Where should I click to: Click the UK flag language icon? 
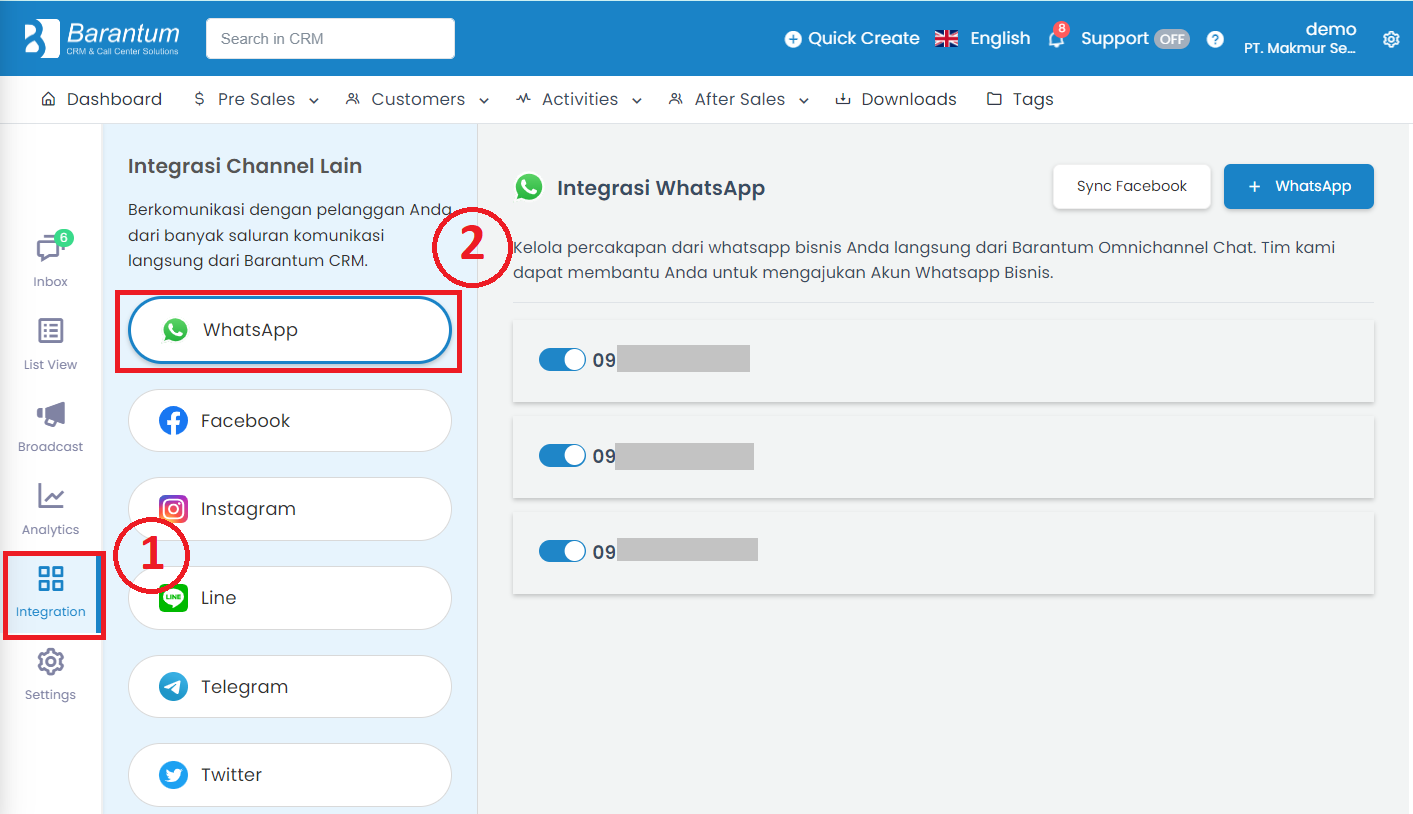click(946, 38)
